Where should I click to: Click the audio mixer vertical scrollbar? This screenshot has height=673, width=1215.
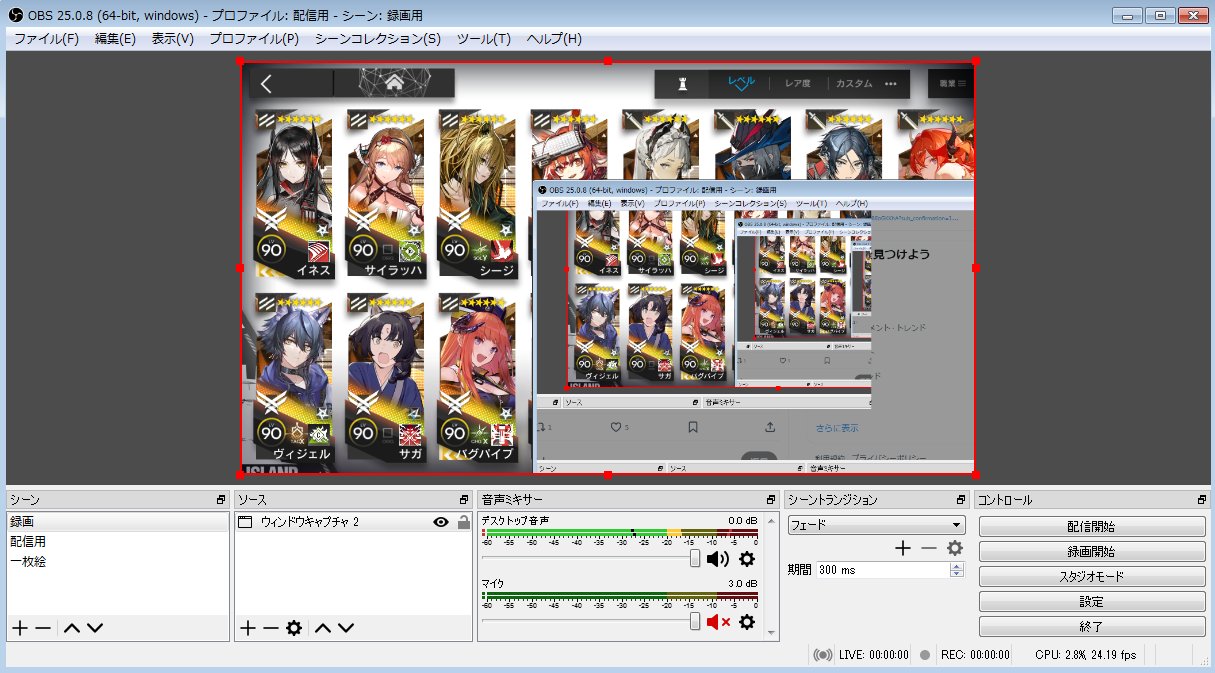pos(771,577)
